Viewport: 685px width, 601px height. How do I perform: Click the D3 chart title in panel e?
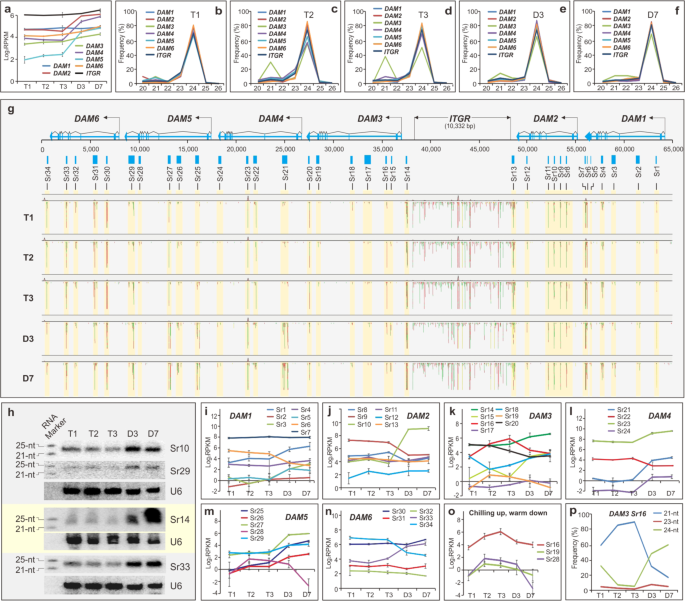(x=538, y=15)
